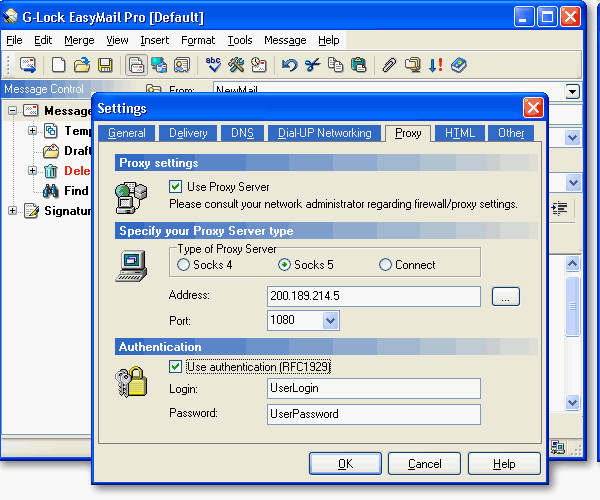This screenshot has height=500, width=600.
Task: Switch to the HTML tab
Action: (x=460, y=133)
